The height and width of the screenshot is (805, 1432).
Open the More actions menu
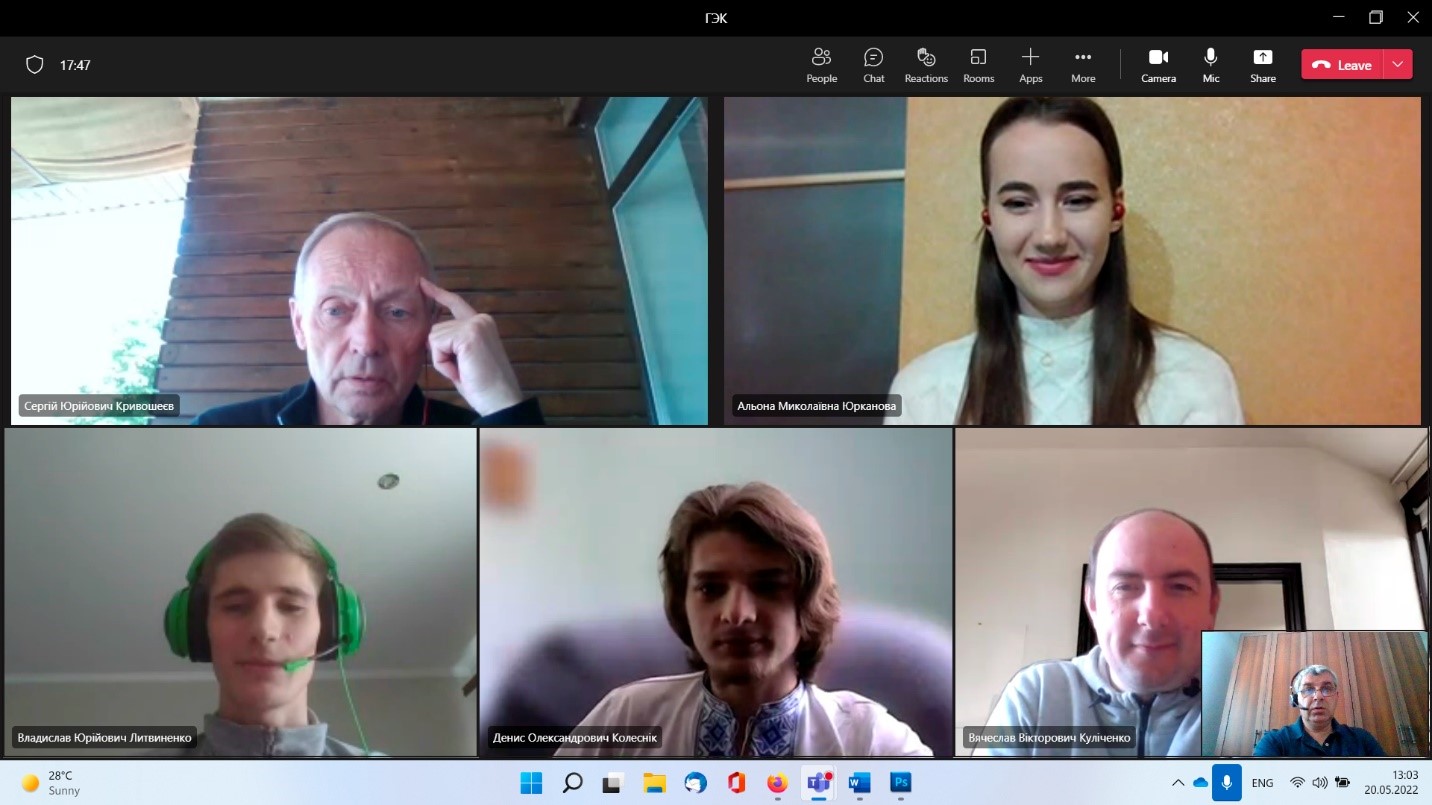pyautogui.click(x=1083, y=65)
